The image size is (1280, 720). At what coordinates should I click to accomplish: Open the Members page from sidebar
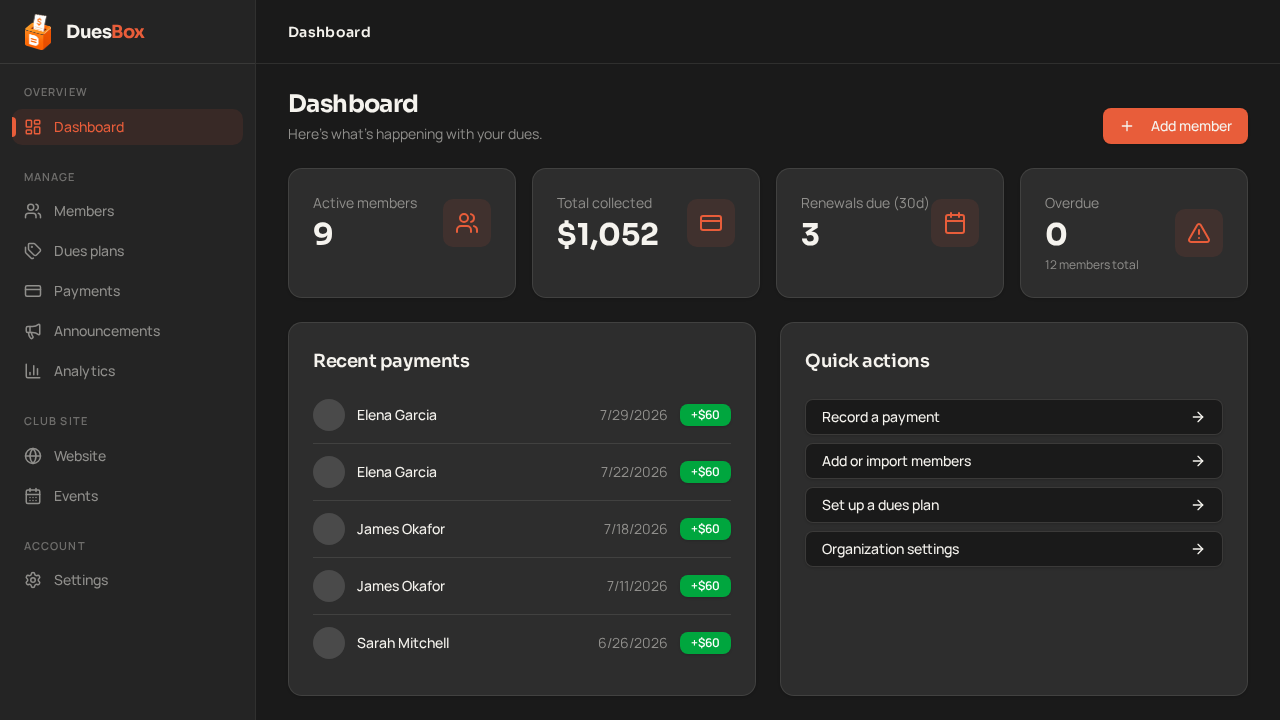pyautogui.click(x=128, y=211)
